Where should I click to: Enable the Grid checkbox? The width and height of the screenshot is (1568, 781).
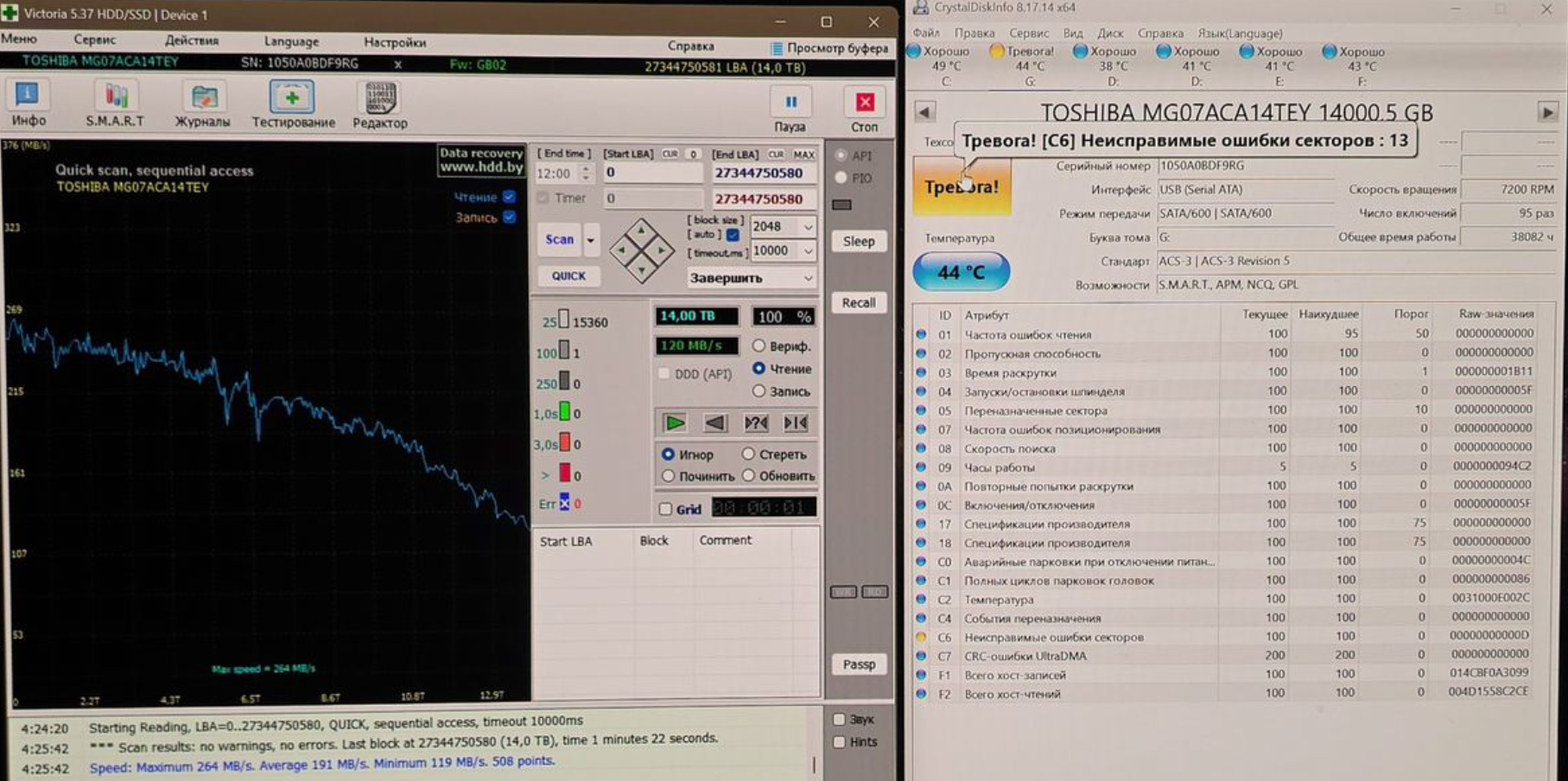tap(665, 509)
